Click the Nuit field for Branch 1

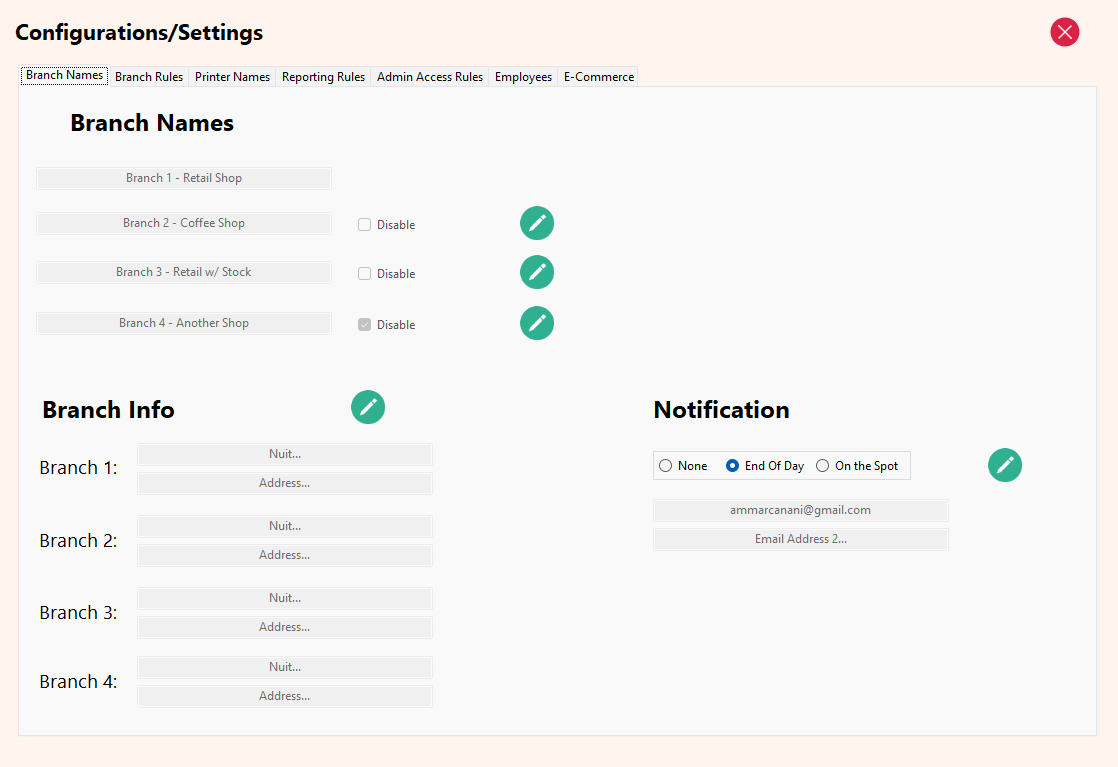[x=284, y=454]
